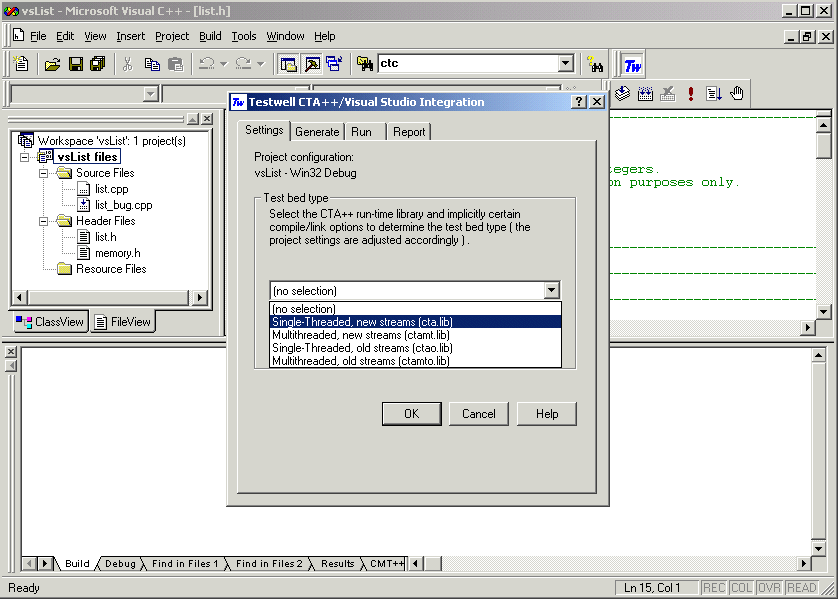The height and width of the screenshot is (599, 838).
Task: Click the dialog's question mark help button
Action: (x=579, y=102)
